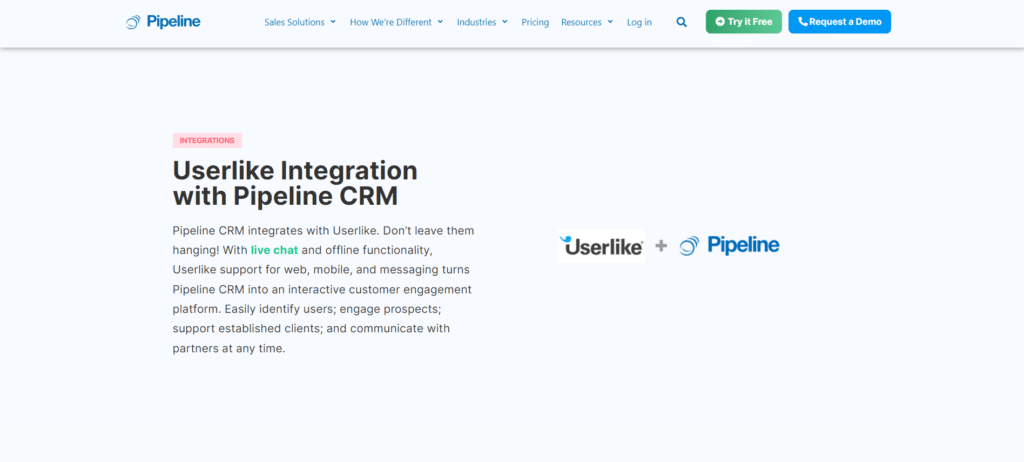The image size is (1024, 462).
Task: Open the search magnifier icon
Action: click(681, 22)
